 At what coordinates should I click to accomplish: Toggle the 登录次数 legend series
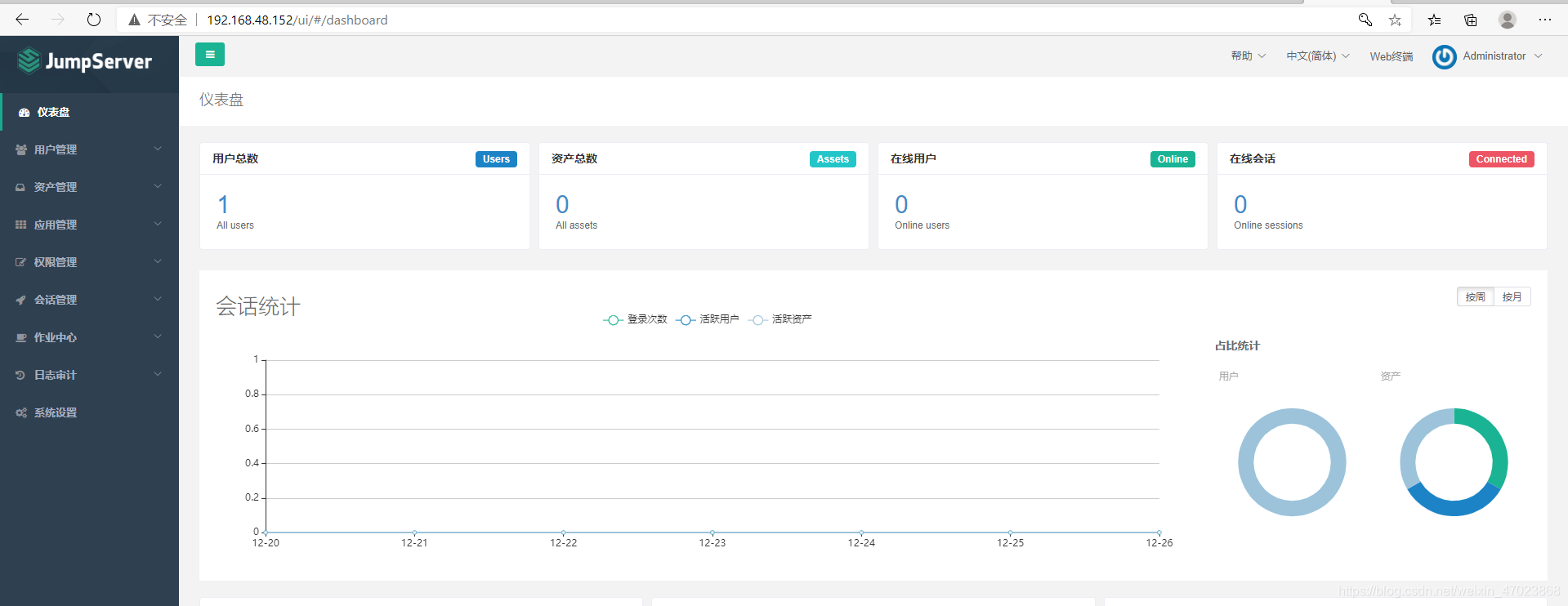pos(635,319)
